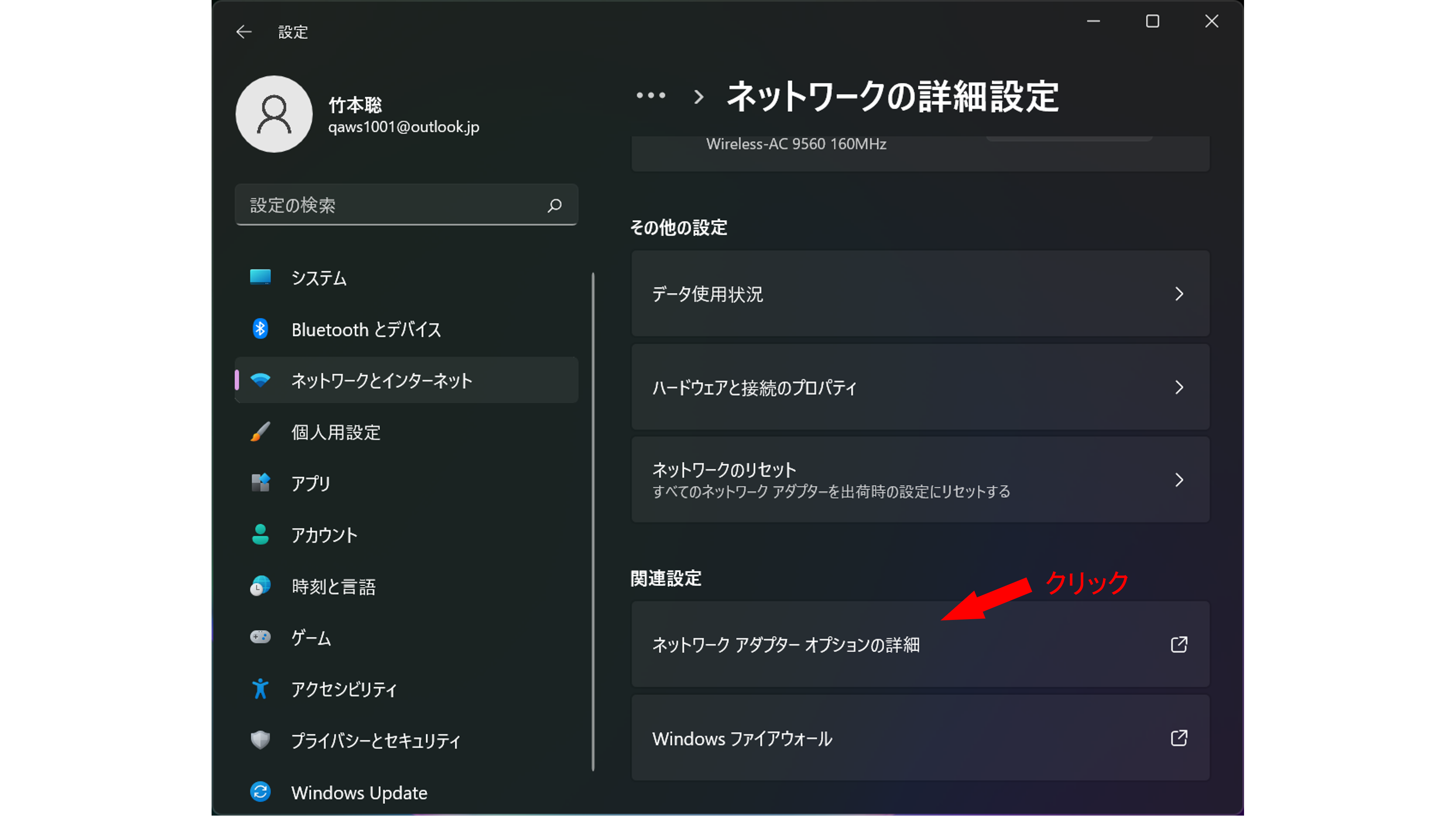Click the 設定の検索 search field
This screenshot has width=1456, height=819.
(x=390, y=205)
